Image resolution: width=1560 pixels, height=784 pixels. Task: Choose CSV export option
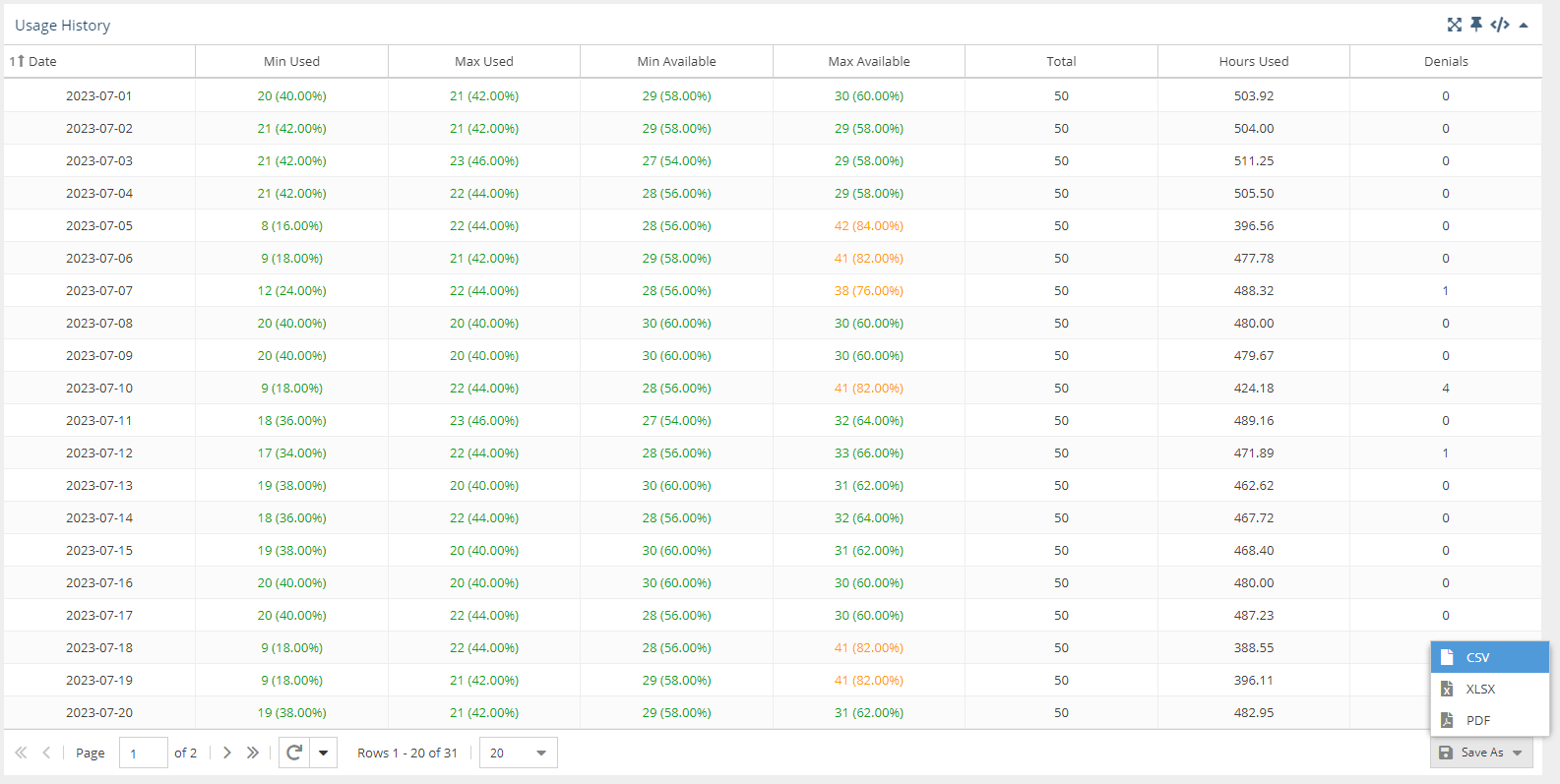tap(1490, 657)
